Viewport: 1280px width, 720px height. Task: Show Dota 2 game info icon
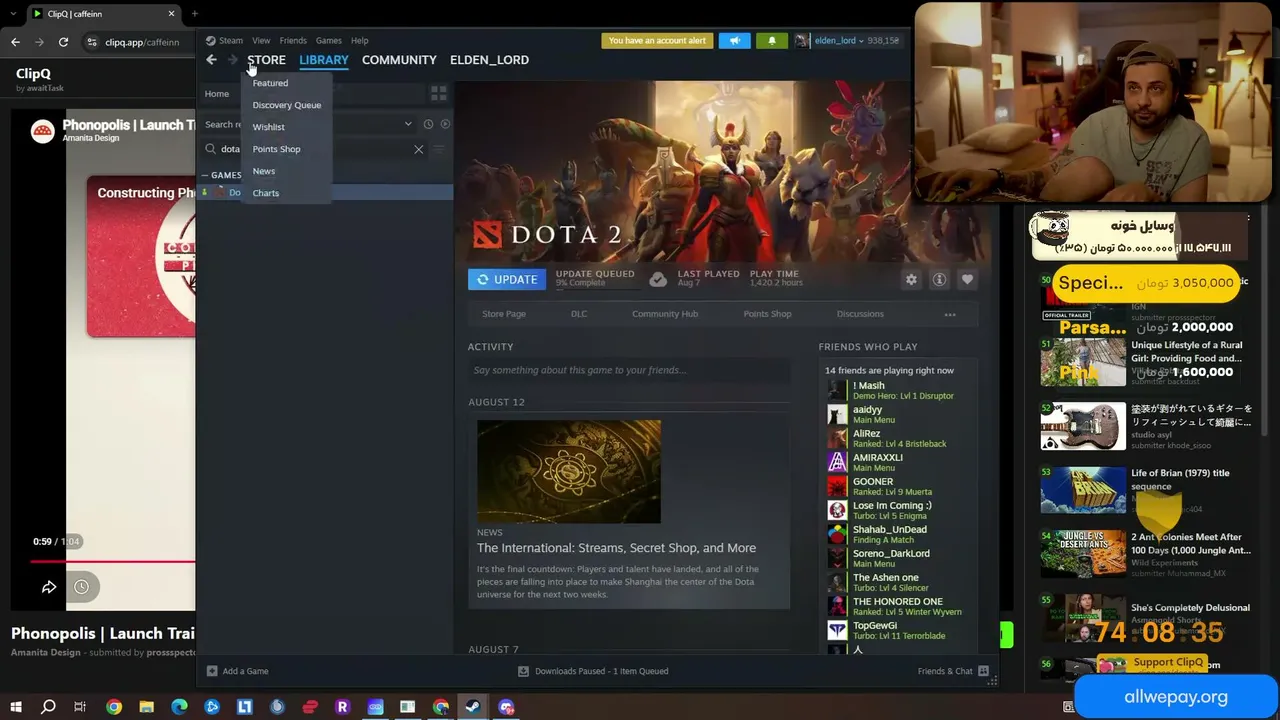coord(939,280)
